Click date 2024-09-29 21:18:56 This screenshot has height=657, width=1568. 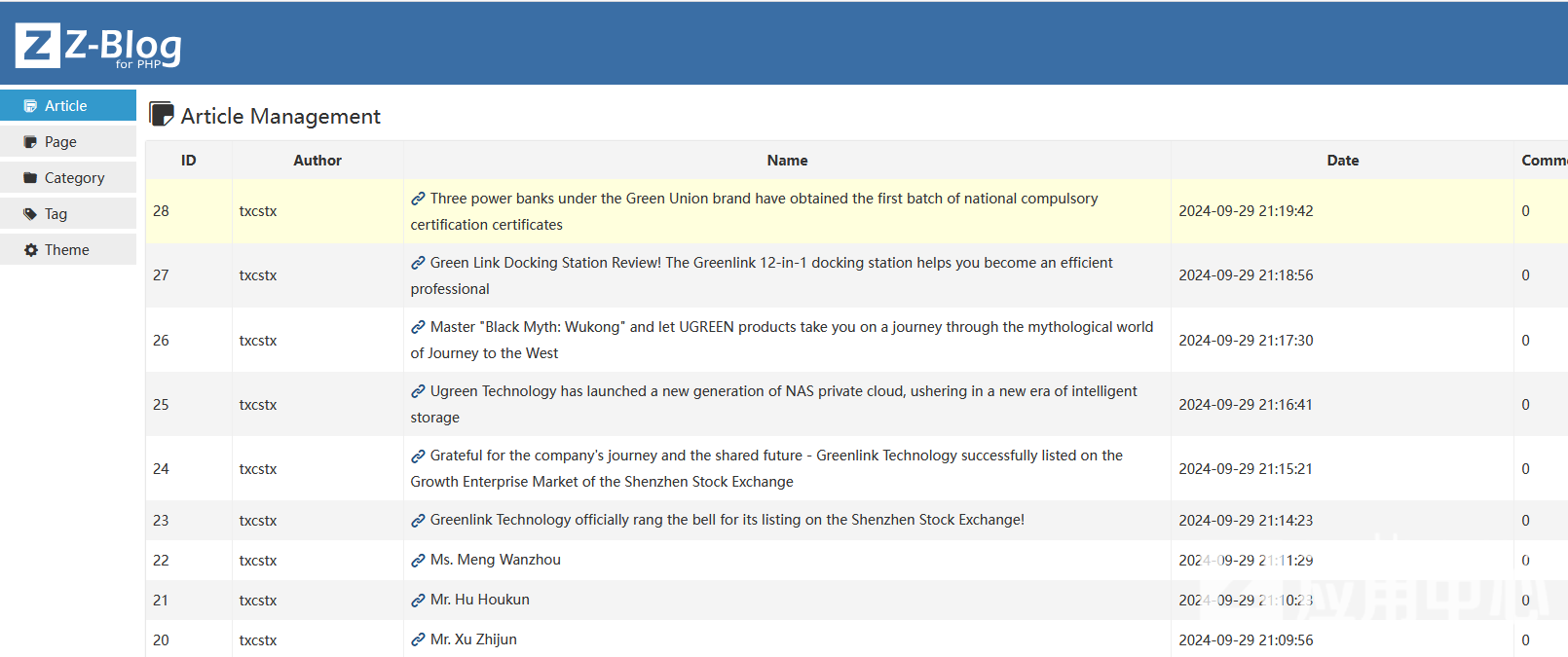click(x=1246, y=275)
